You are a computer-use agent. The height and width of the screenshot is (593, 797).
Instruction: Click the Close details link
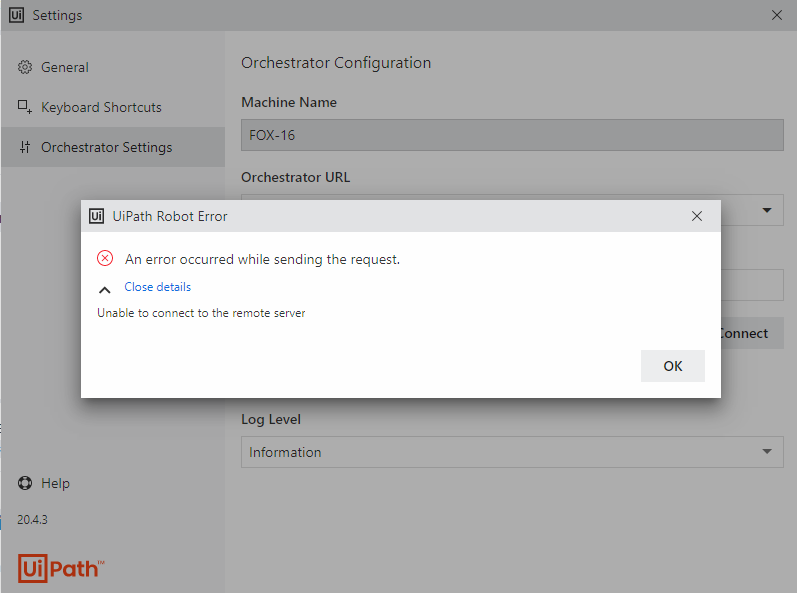click(157, 287)
